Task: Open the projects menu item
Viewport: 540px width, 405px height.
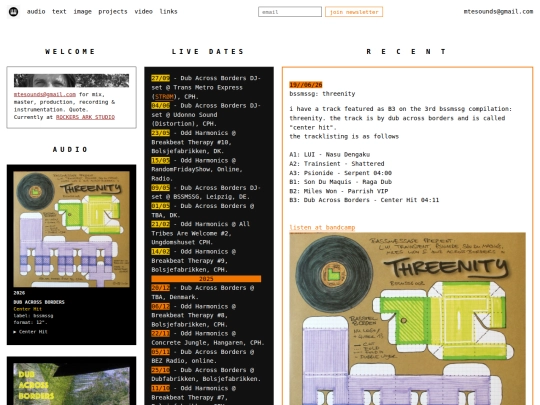Action: click(x=113, y=11)
